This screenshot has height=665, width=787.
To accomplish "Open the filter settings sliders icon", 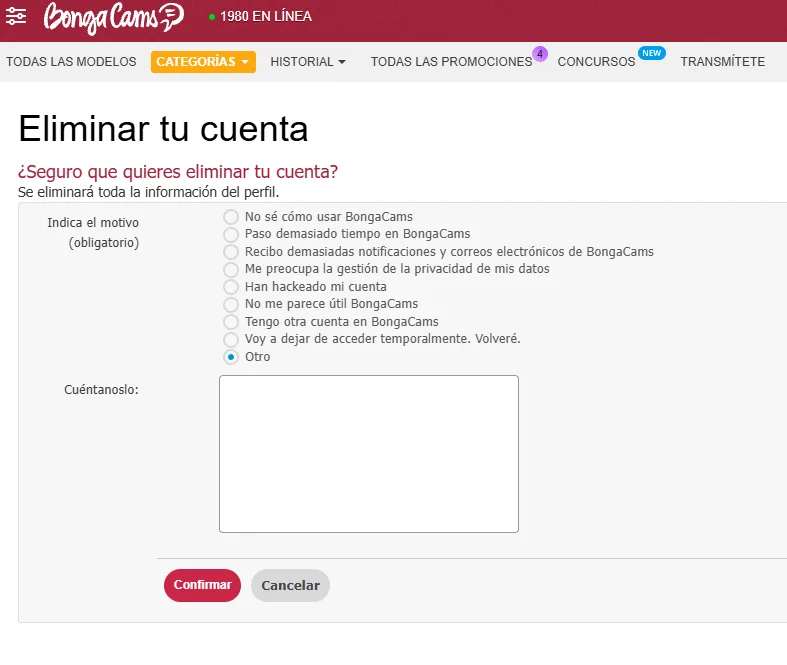I will (16, 17).
